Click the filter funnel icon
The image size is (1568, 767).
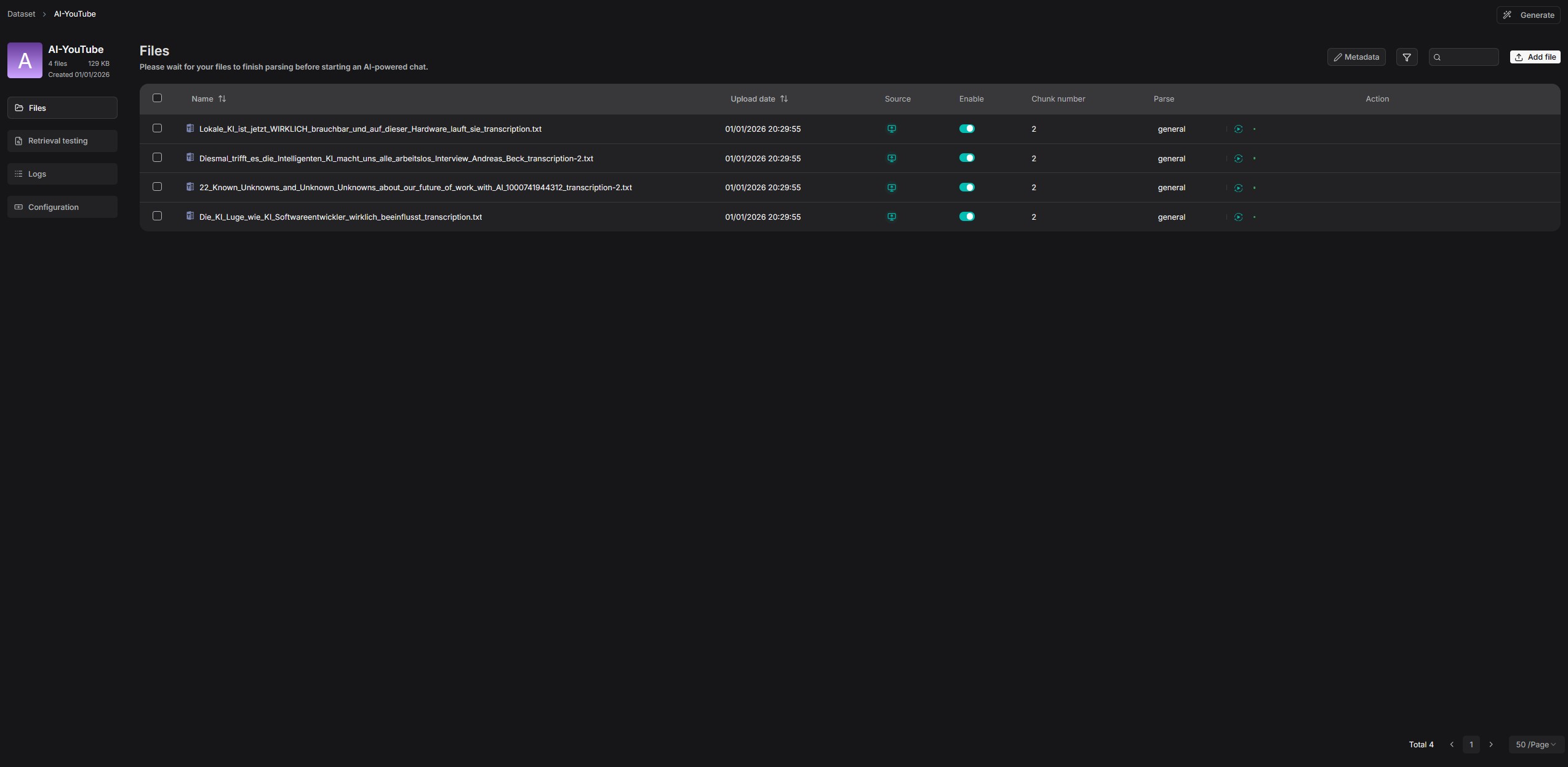click(1406, 57)
